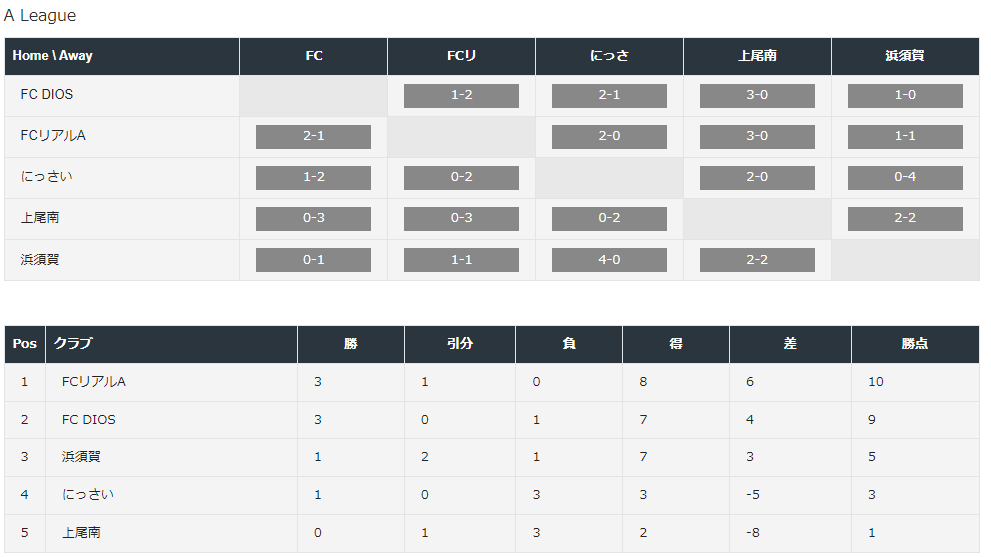The height and width of the screenshot is (557, 991).
Task: Open FCリアルA in standings table
Action: point(94,382)
